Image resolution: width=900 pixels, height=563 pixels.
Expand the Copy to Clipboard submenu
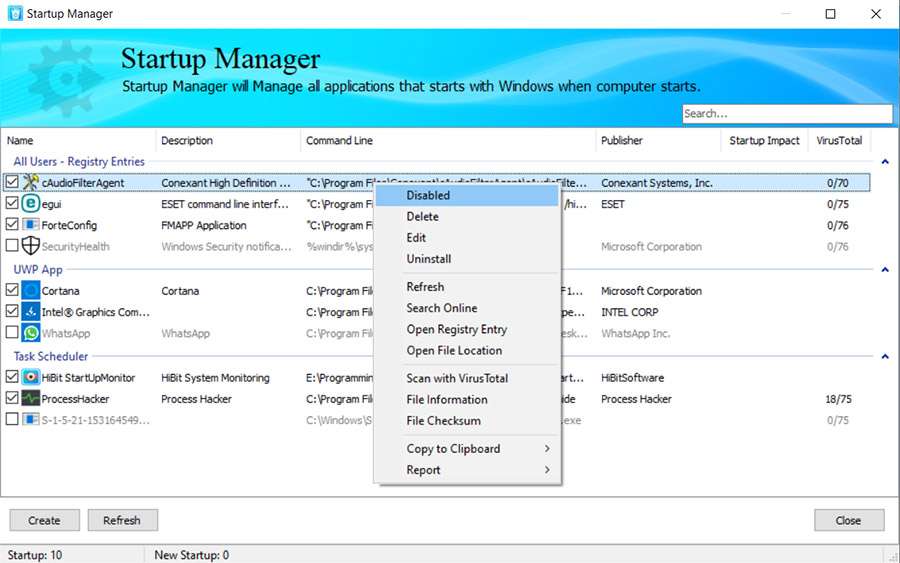click(x=477, y=449)
